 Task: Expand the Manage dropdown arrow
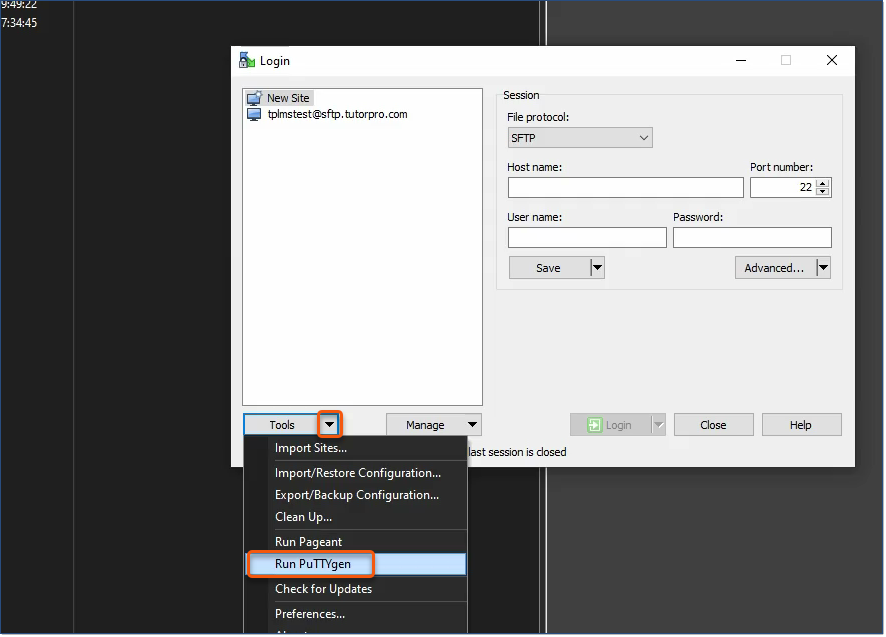pyautogui.click(x=472, y=426)
